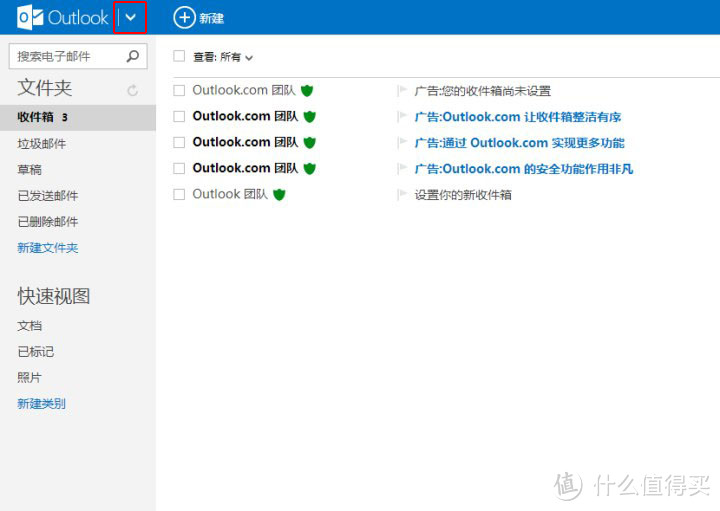This screenshot has height=511, width=720.
Task: Click the 新建类别 link
Action: (42, 404)
